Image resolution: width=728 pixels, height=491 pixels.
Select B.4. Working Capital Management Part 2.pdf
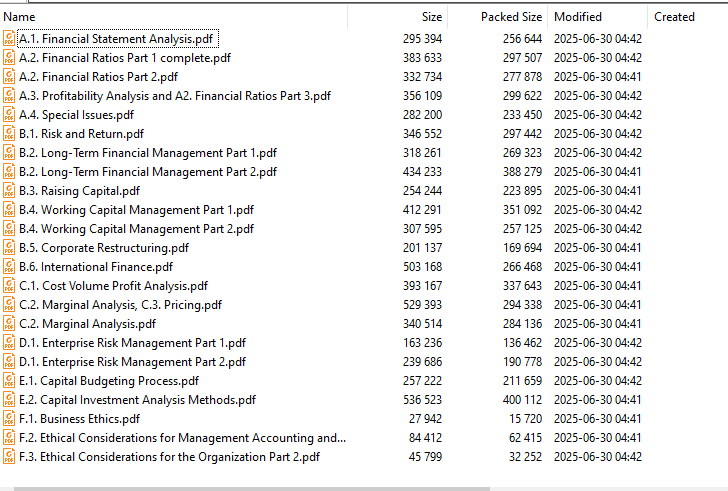(136, 229)
